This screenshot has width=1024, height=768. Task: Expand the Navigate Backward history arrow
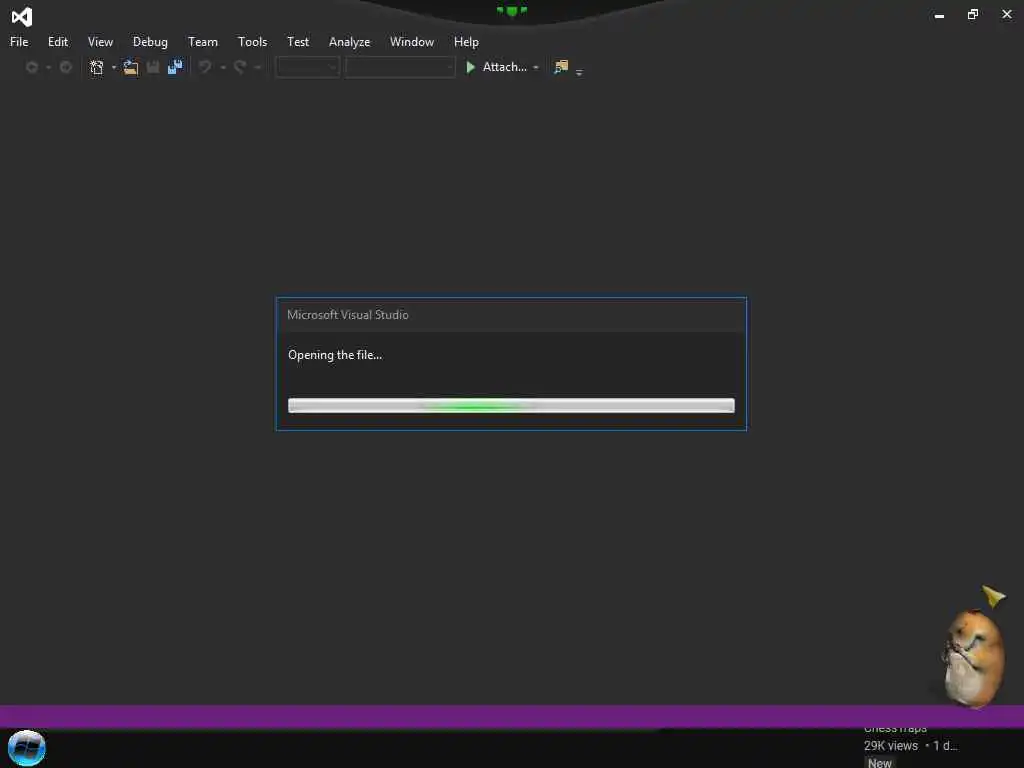click(48, 67)
